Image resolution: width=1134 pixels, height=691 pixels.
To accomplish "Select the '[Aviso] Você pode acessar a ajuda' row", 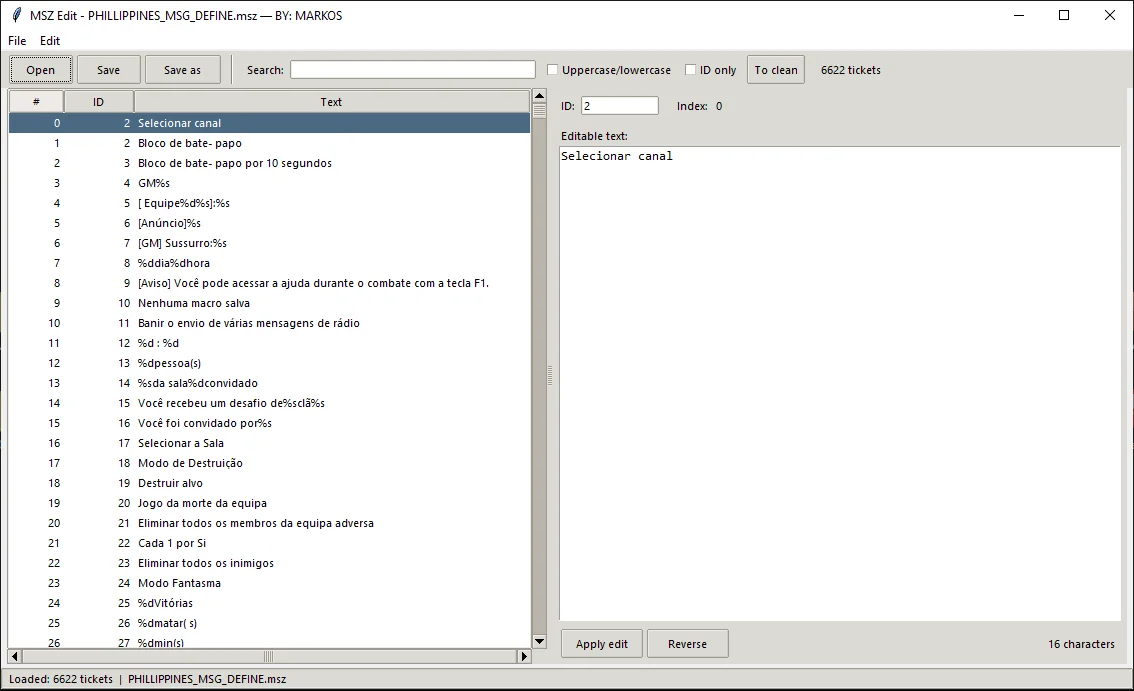I will 269,284.
